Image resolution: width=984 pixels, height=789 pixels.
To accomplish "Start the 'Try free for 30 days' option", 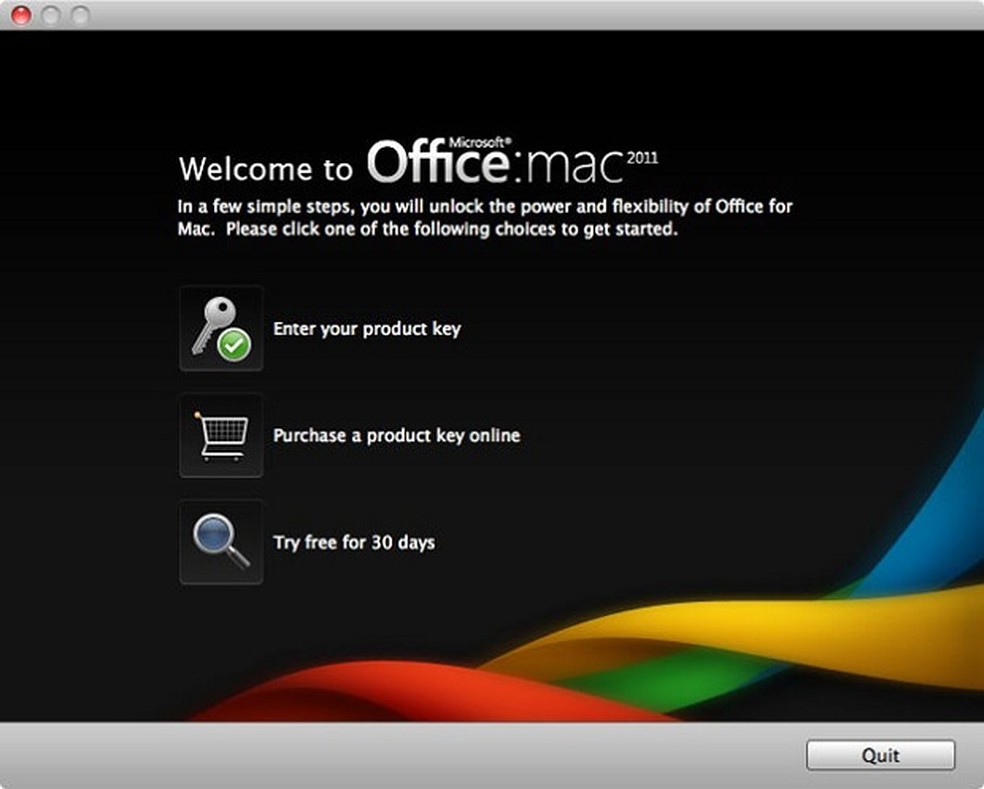I will coord(354,542).
